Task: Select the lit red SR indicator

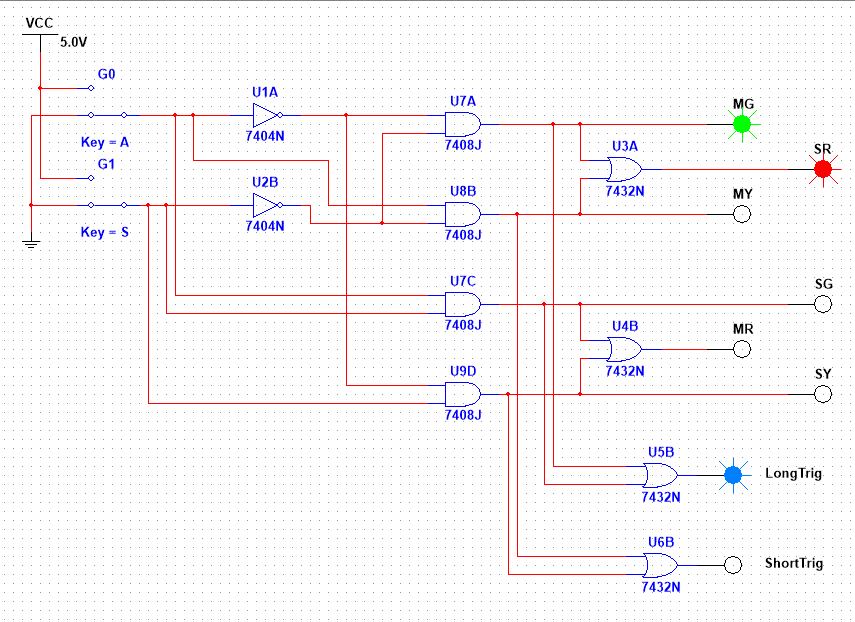Action: pos(822,168)
